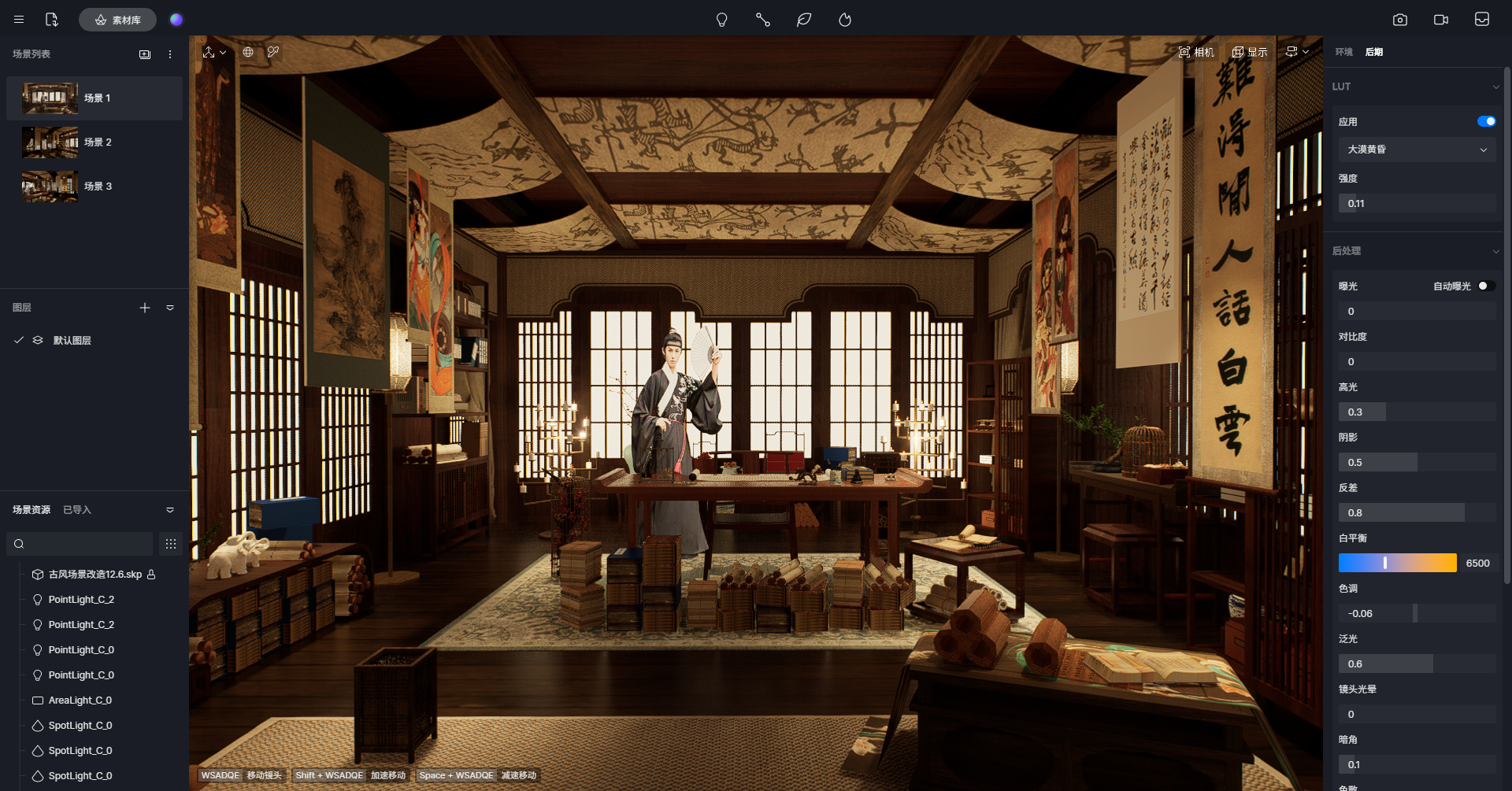The height and width of the screenshot is (791, 1512).
Task: Click the lightbulb lighting icon in top toolbar
Action: tap(721, 20)
